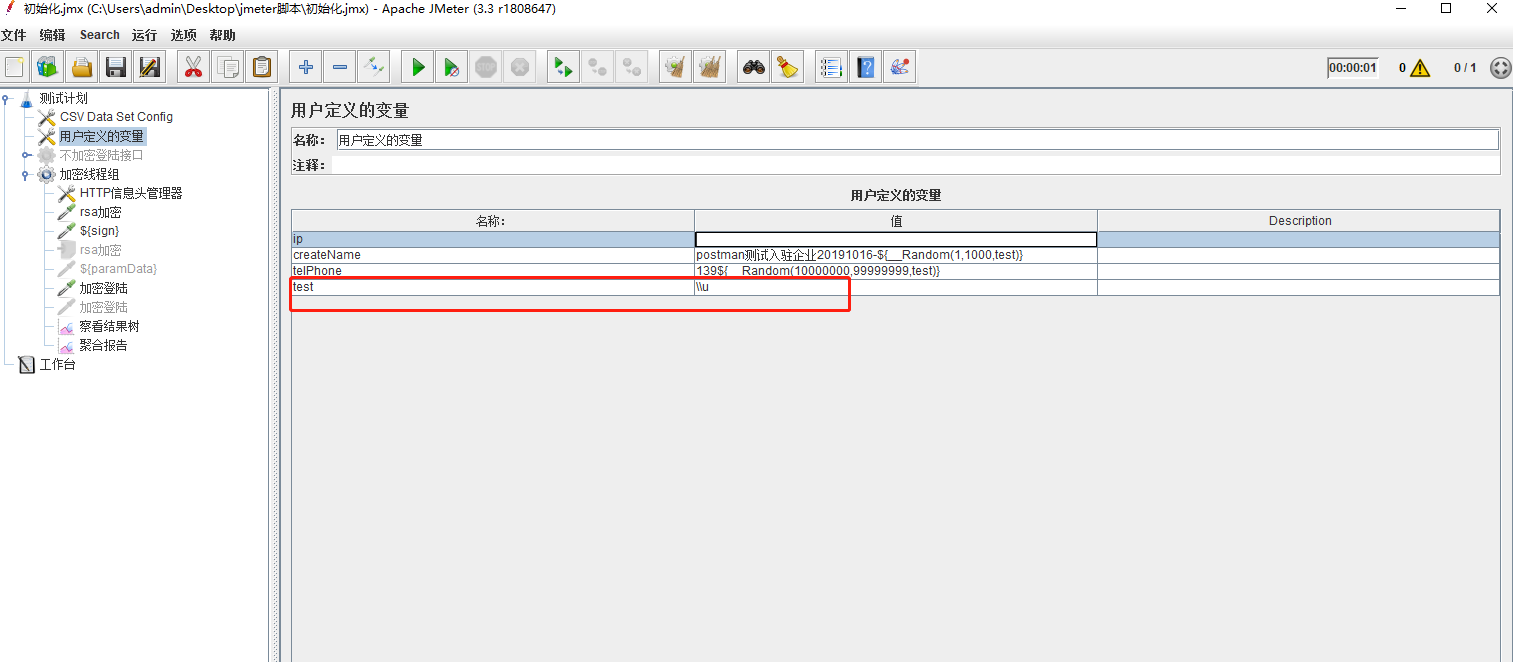
Task: Open an existing test plan file
Action: click(x=80, y=66)
